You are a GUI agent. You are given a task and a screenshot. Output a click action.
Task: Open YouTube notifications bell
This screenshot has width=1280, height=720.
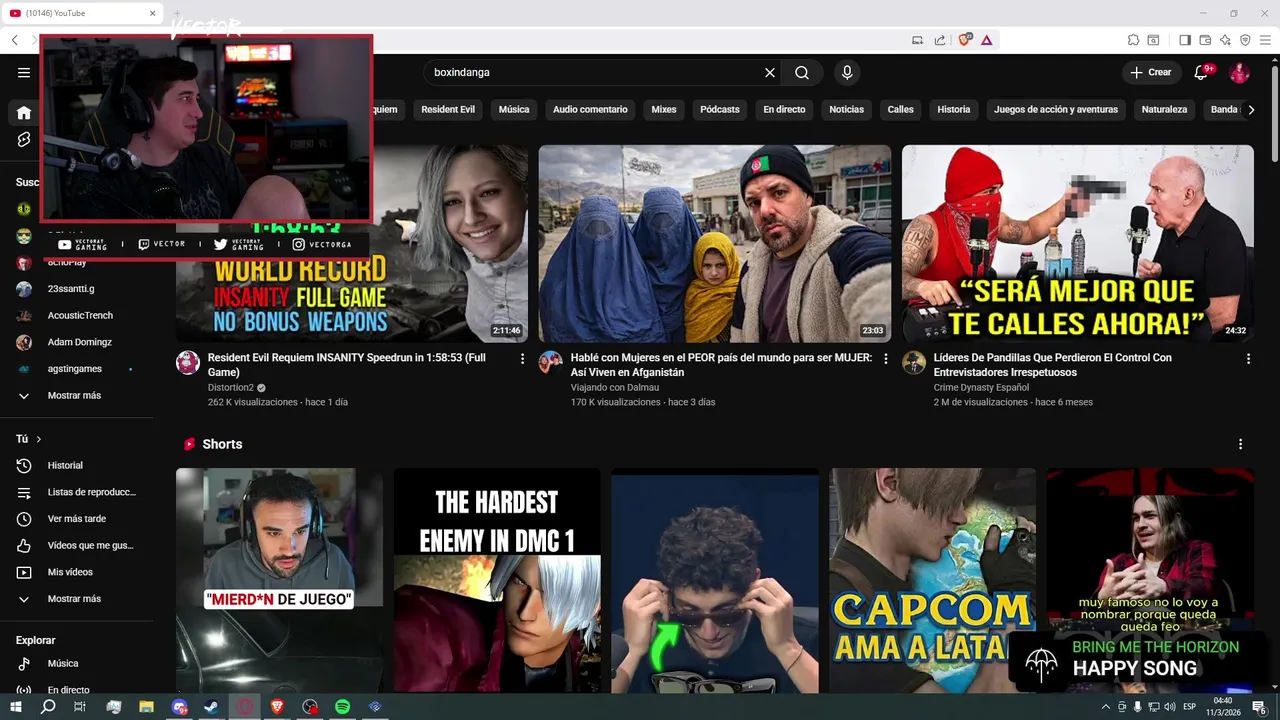pyautogui.click(x=1201, y=72)
